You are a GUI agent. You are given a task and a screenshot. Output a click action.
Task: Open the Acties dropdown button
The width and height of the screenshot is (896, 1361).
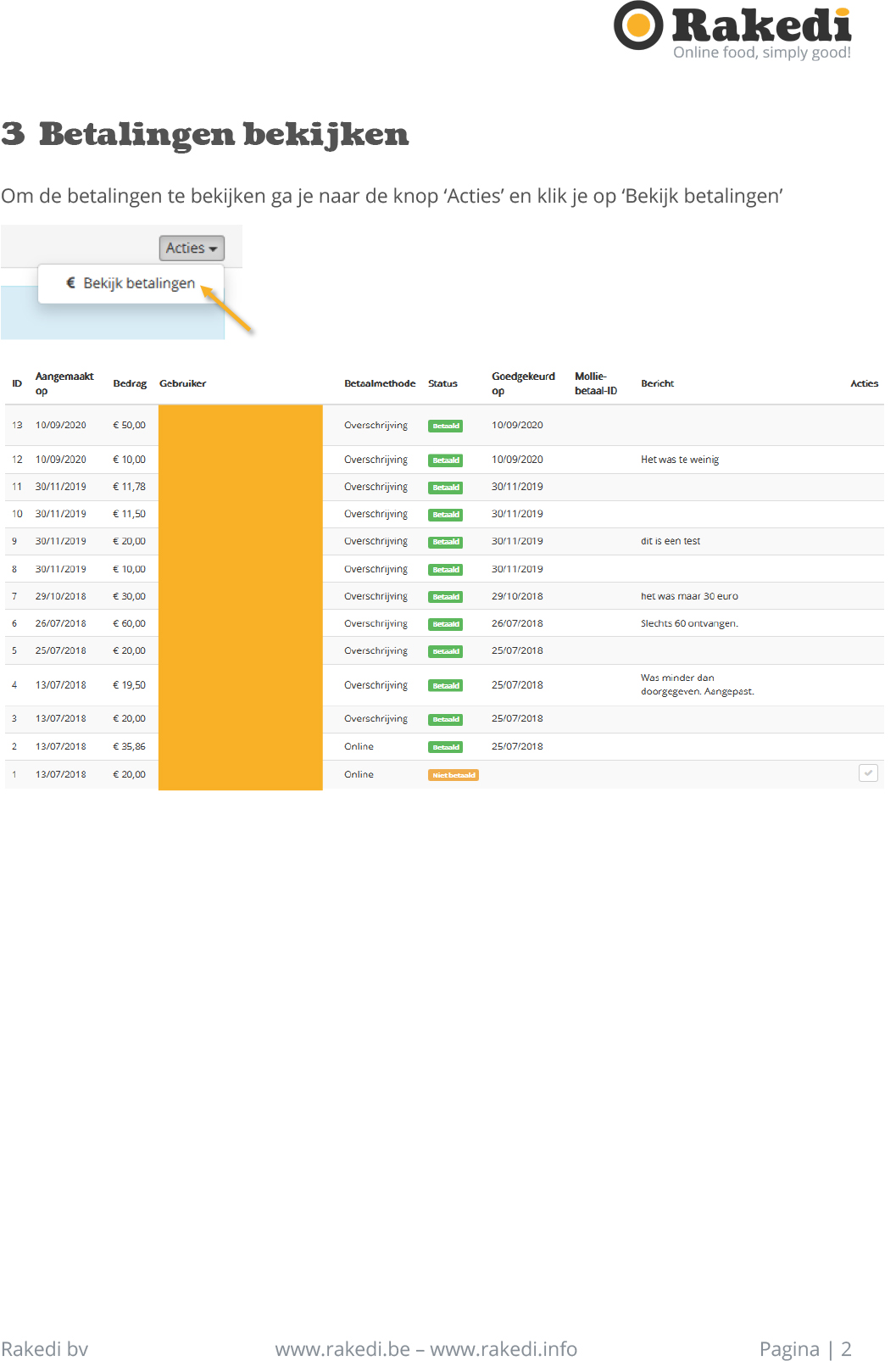tap(192, 248)
